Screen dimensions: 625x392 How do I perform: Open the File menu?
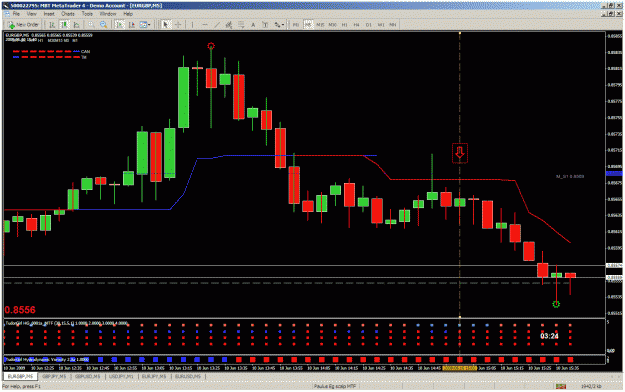(16, 14)
